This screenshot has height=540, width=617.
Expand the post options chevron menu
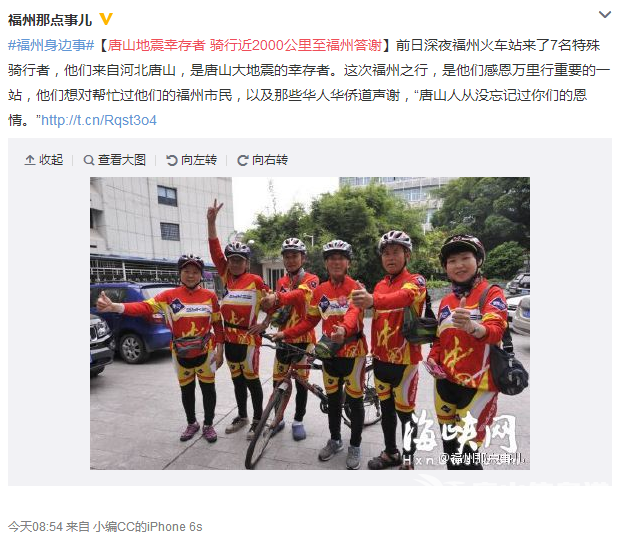pos(604,15)
